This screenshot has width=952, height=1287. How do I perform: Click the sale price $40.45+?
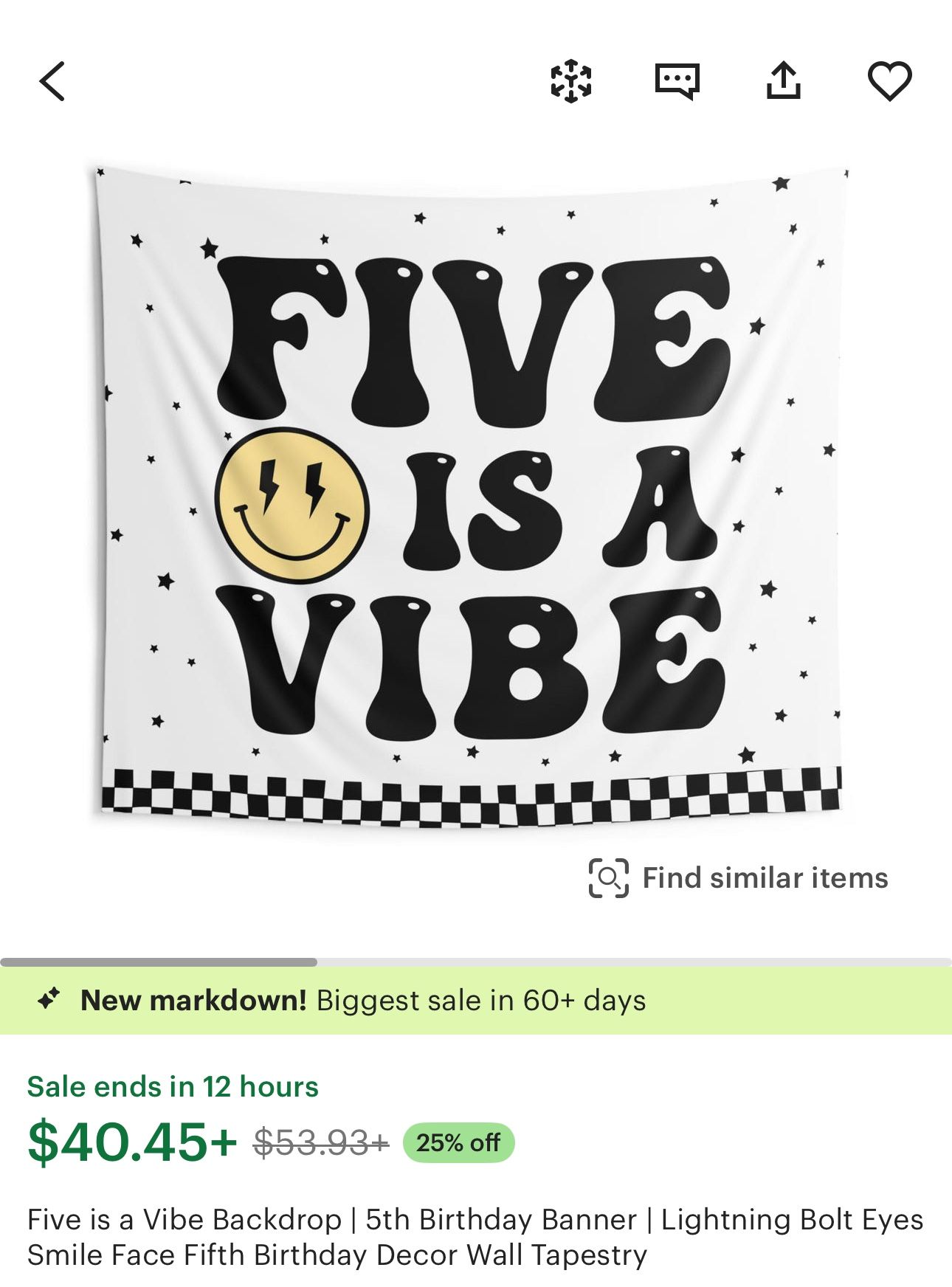point(132,1142)
